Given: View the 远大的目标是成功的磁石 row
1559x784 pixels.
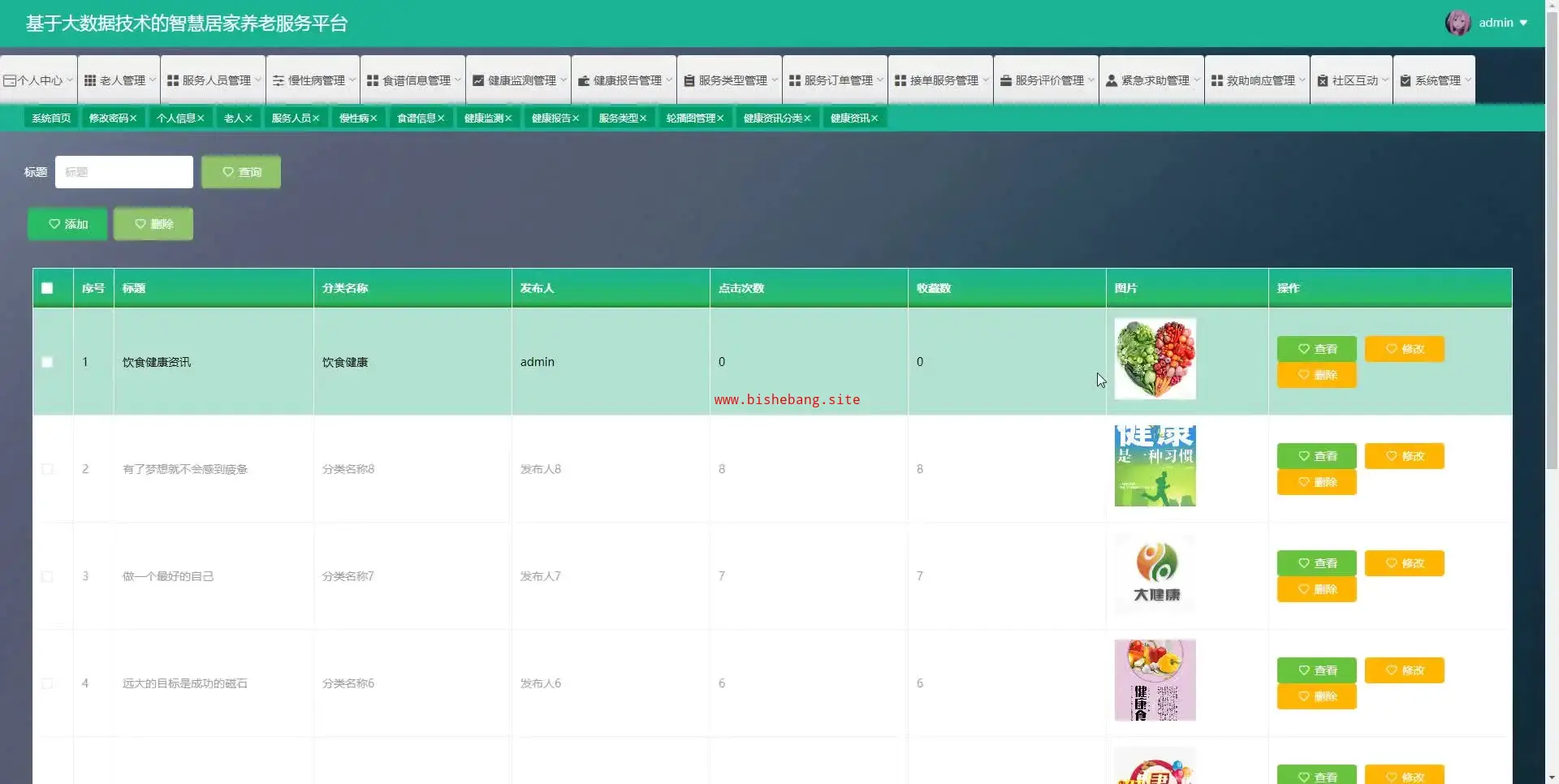Looking at the screenshot, I should (x=1317, y=670).
